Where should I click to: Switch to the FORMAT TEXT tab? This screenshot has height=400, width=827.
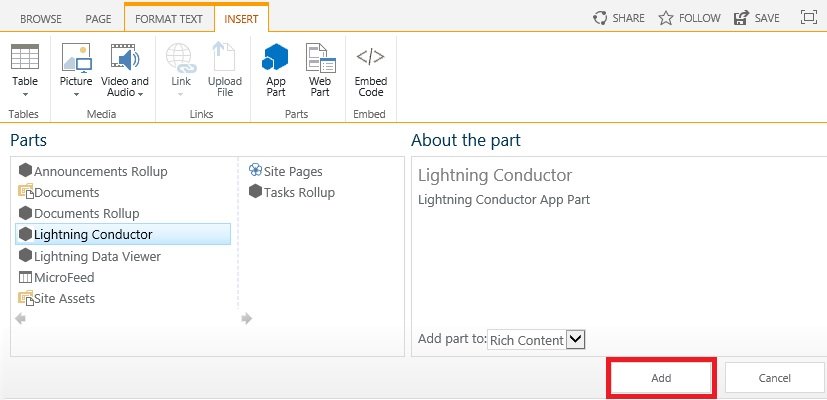(169, 19)
